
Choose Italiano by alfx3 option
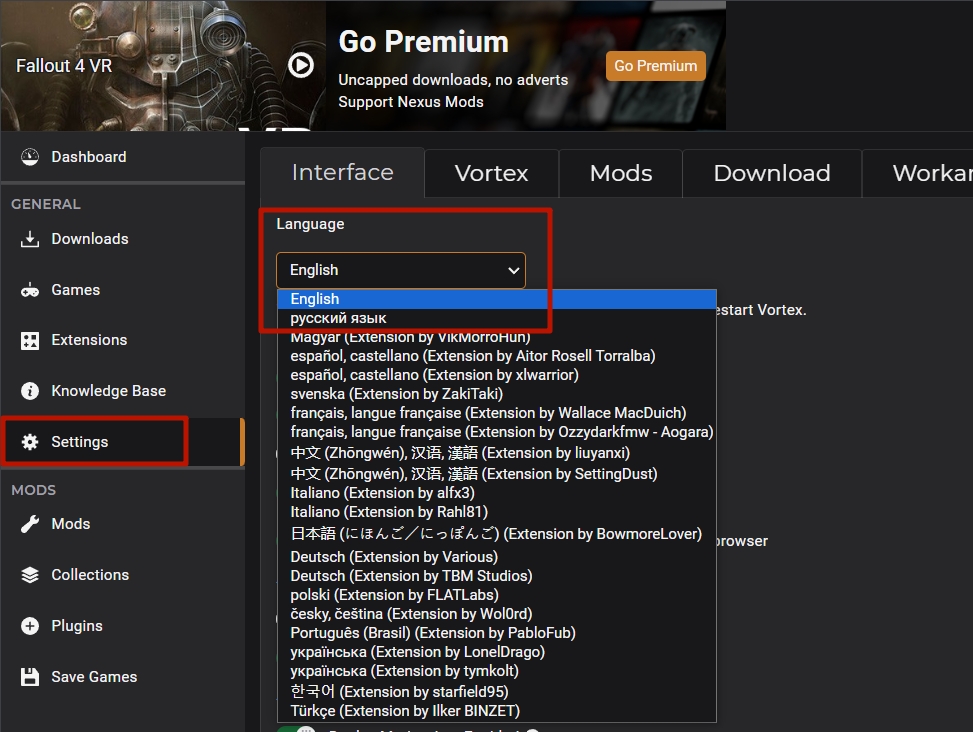496,493
